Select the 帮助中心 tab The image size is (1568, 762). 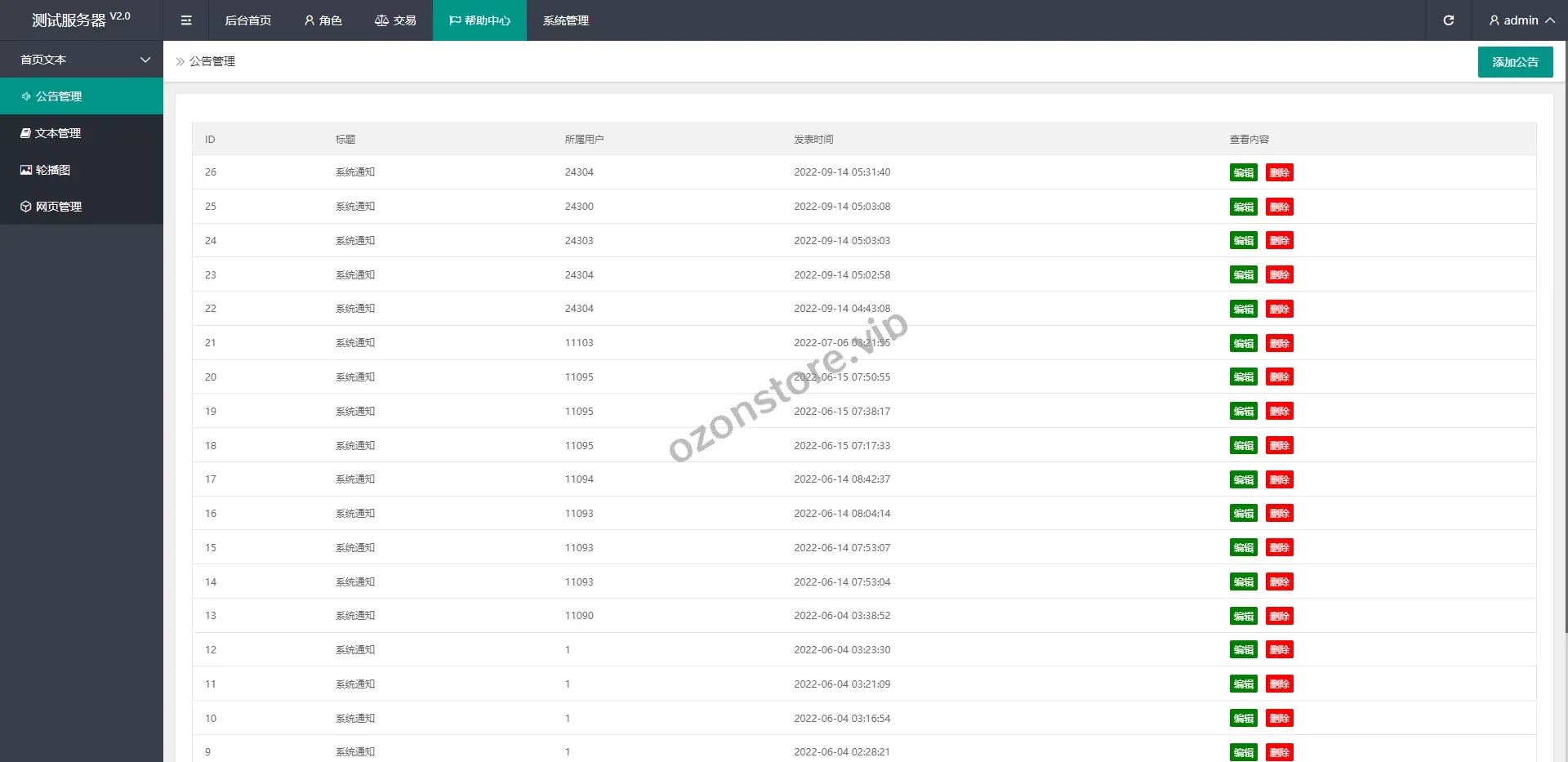479,20
